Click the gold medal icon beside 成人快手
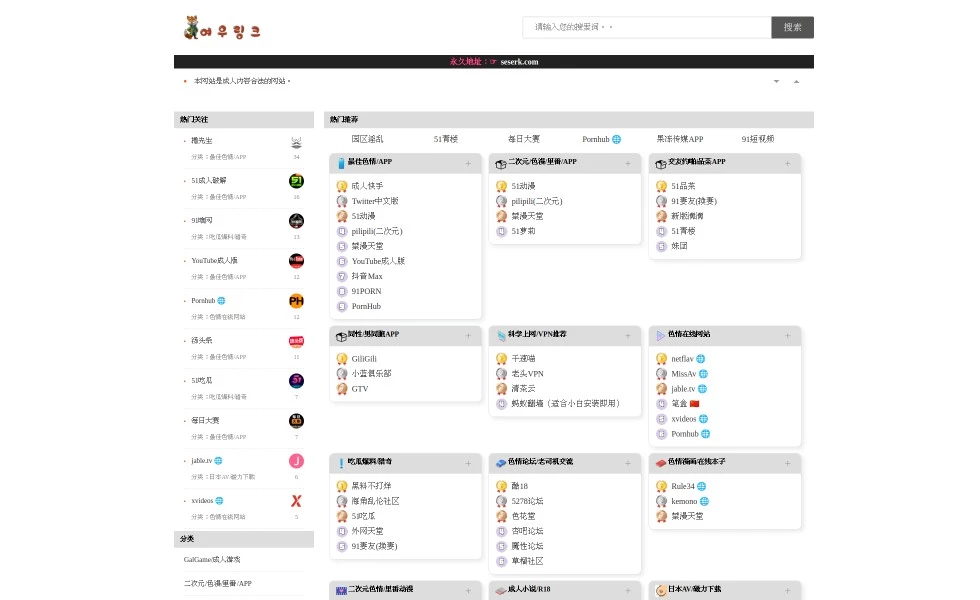 coord(343,185)
